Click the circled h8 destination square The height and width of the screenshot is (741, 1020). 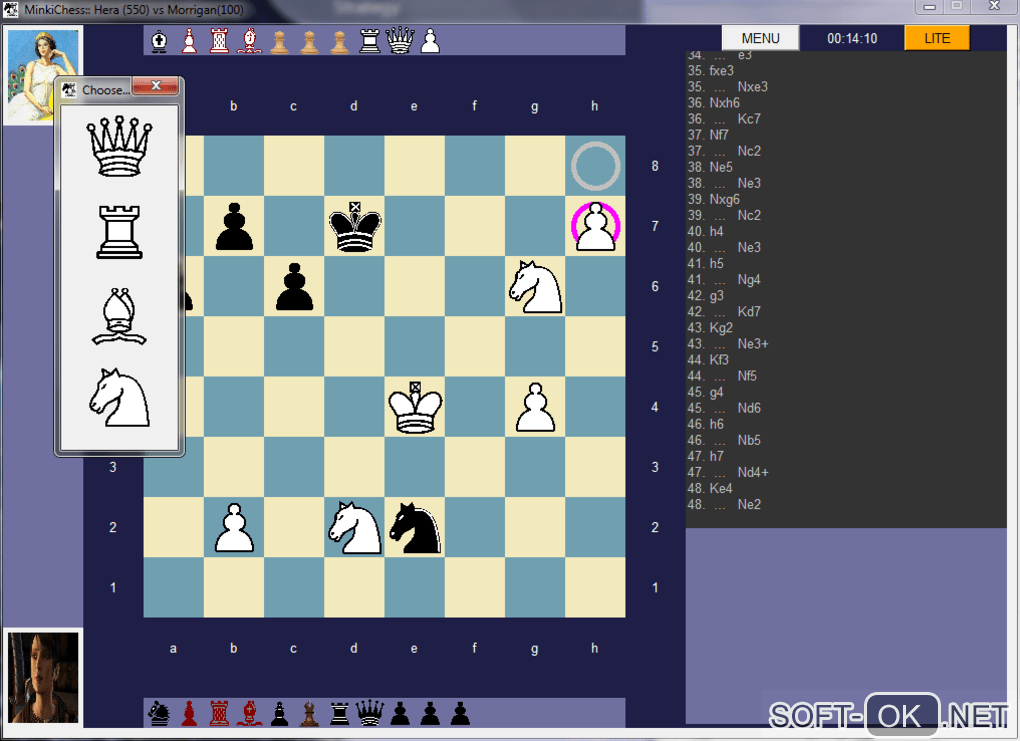click(x=595, y=166)
